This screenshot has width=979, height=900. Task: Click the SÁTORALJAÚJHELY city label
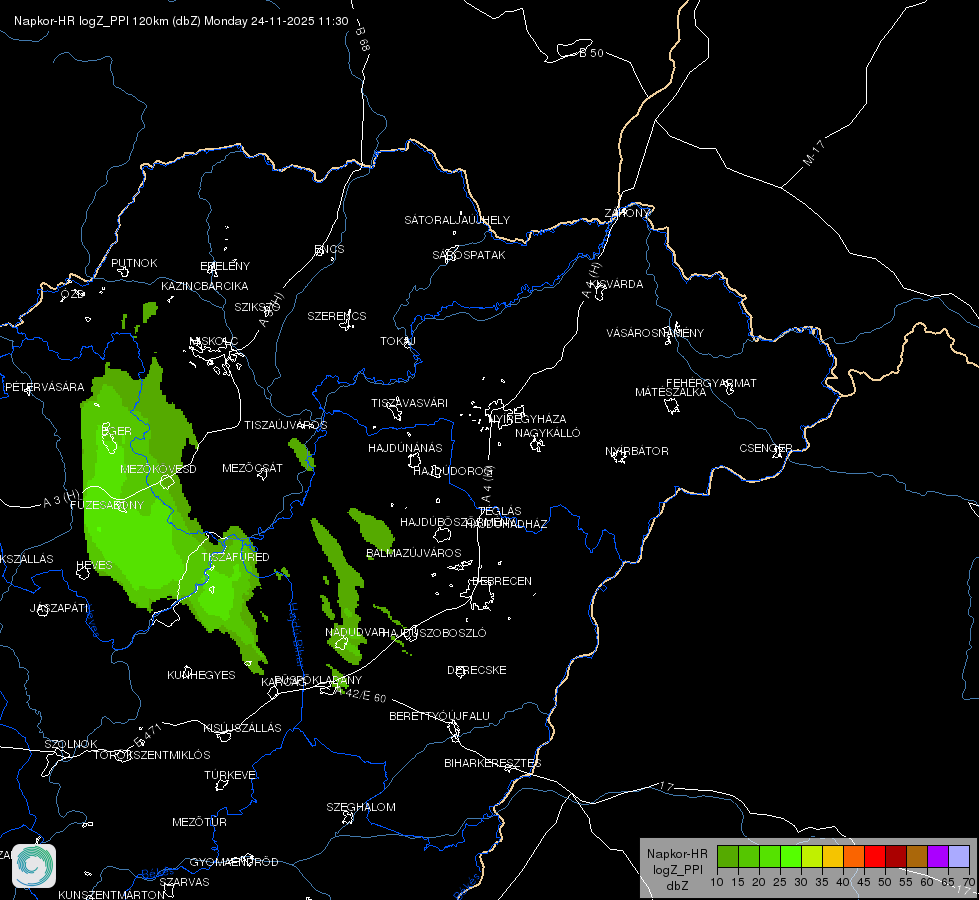click(x=457, y=220)
